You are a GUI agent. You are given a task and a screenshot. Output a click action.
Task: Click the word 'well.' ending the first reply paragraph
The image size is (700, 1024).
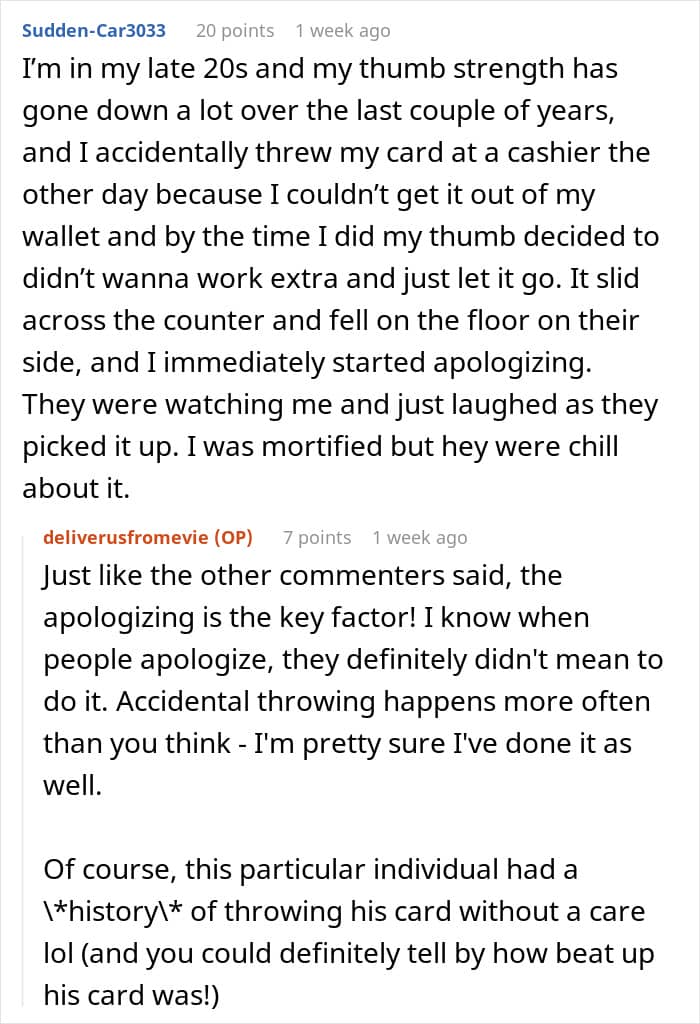click(72, 786)
